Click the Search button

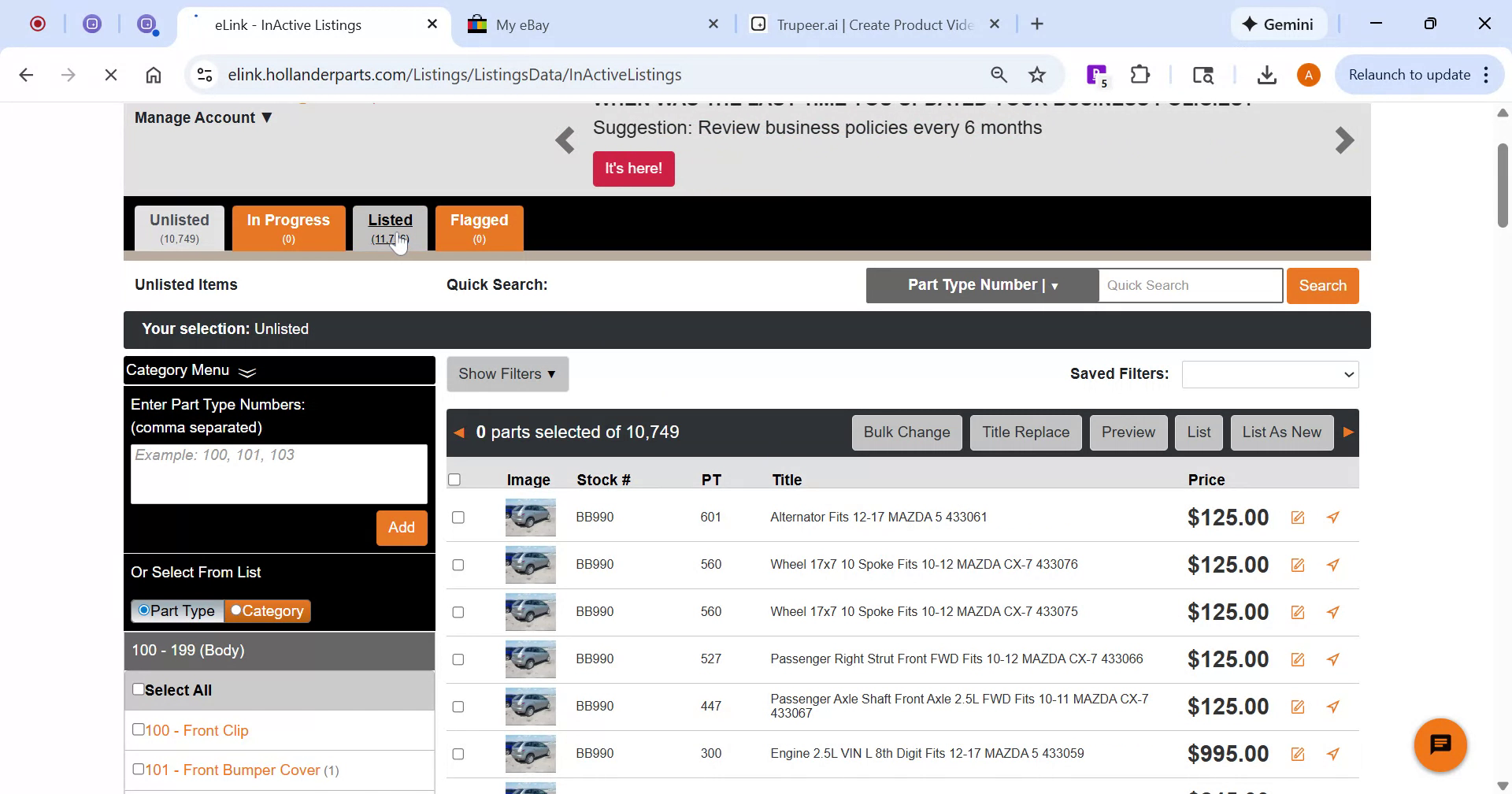1322,285
